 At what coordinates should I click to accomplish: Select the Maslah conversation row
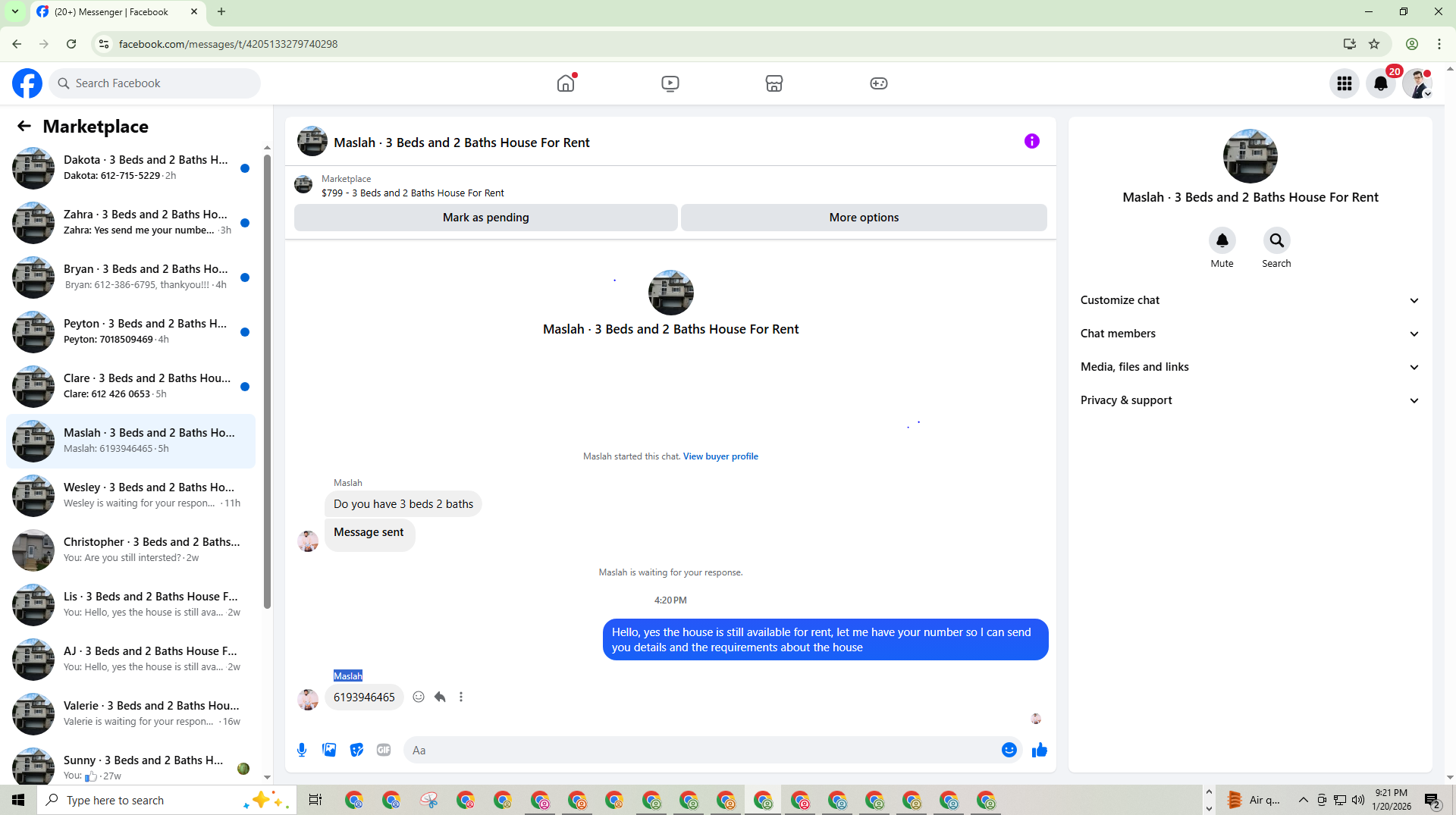click(130, 441)
